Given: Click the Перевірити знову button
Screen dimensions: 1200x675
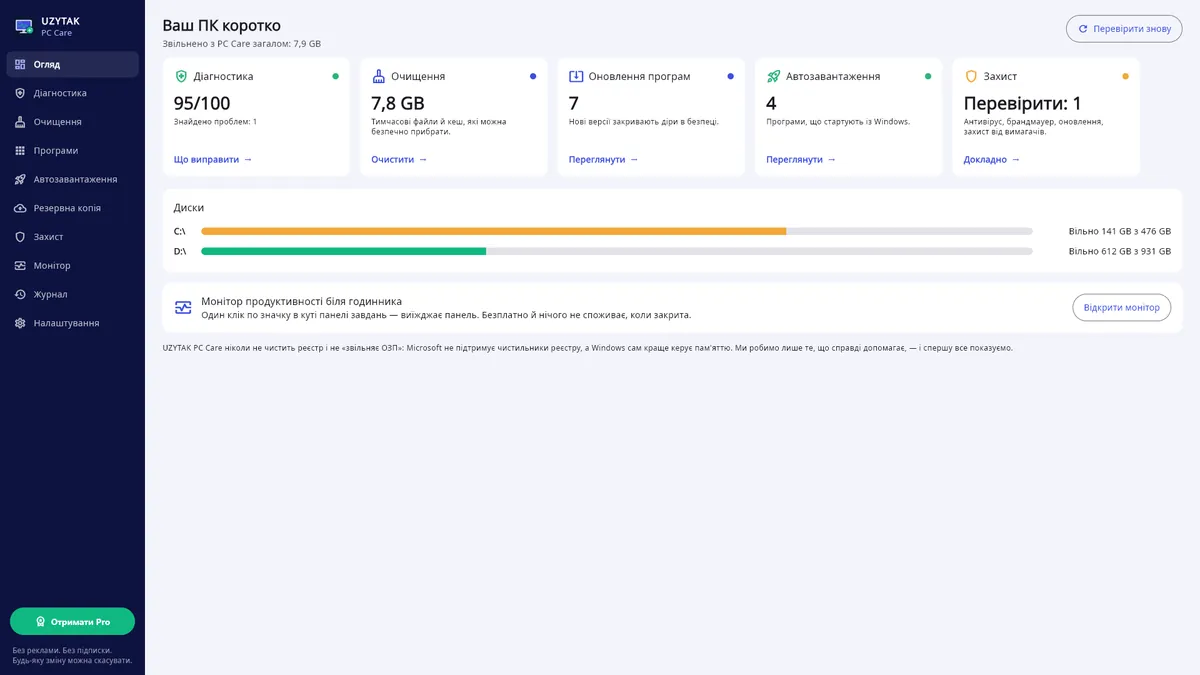Looking at the screenshot, I should coord(1124,29).
